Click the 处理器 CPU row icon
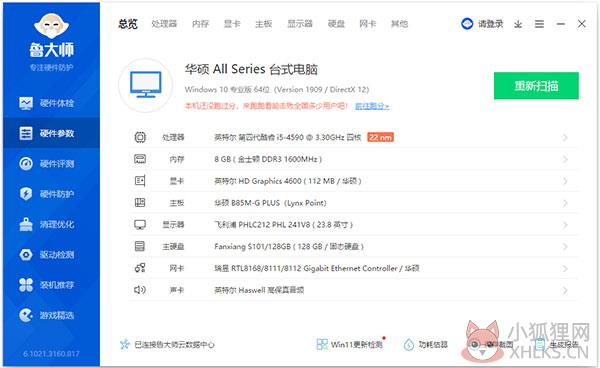The width and height of the screenshot is (600, 368). [x=140, y=137]
